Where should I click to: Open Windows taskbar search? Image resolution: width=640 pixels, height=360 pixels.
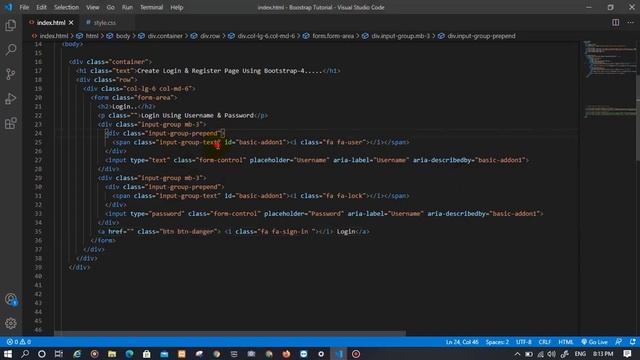25,354
